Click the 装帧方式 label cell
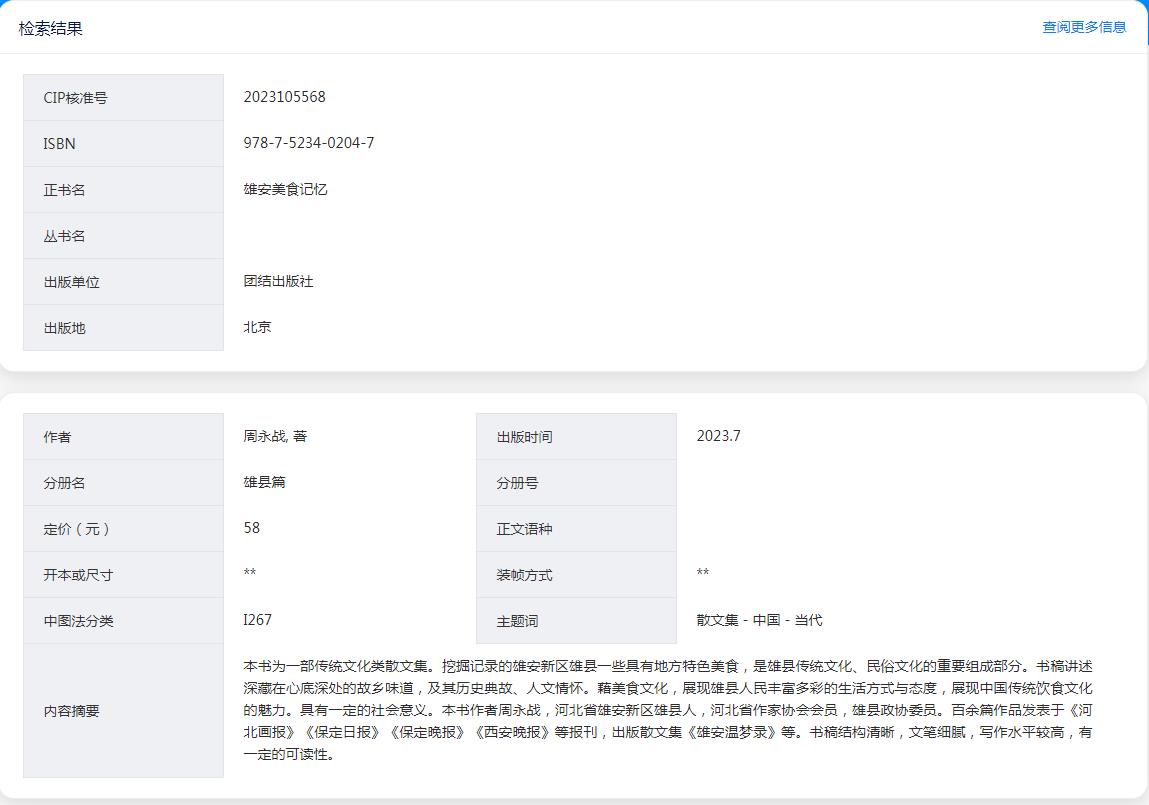The height and width of the screenshot is (805, 1149). point(576,575)
